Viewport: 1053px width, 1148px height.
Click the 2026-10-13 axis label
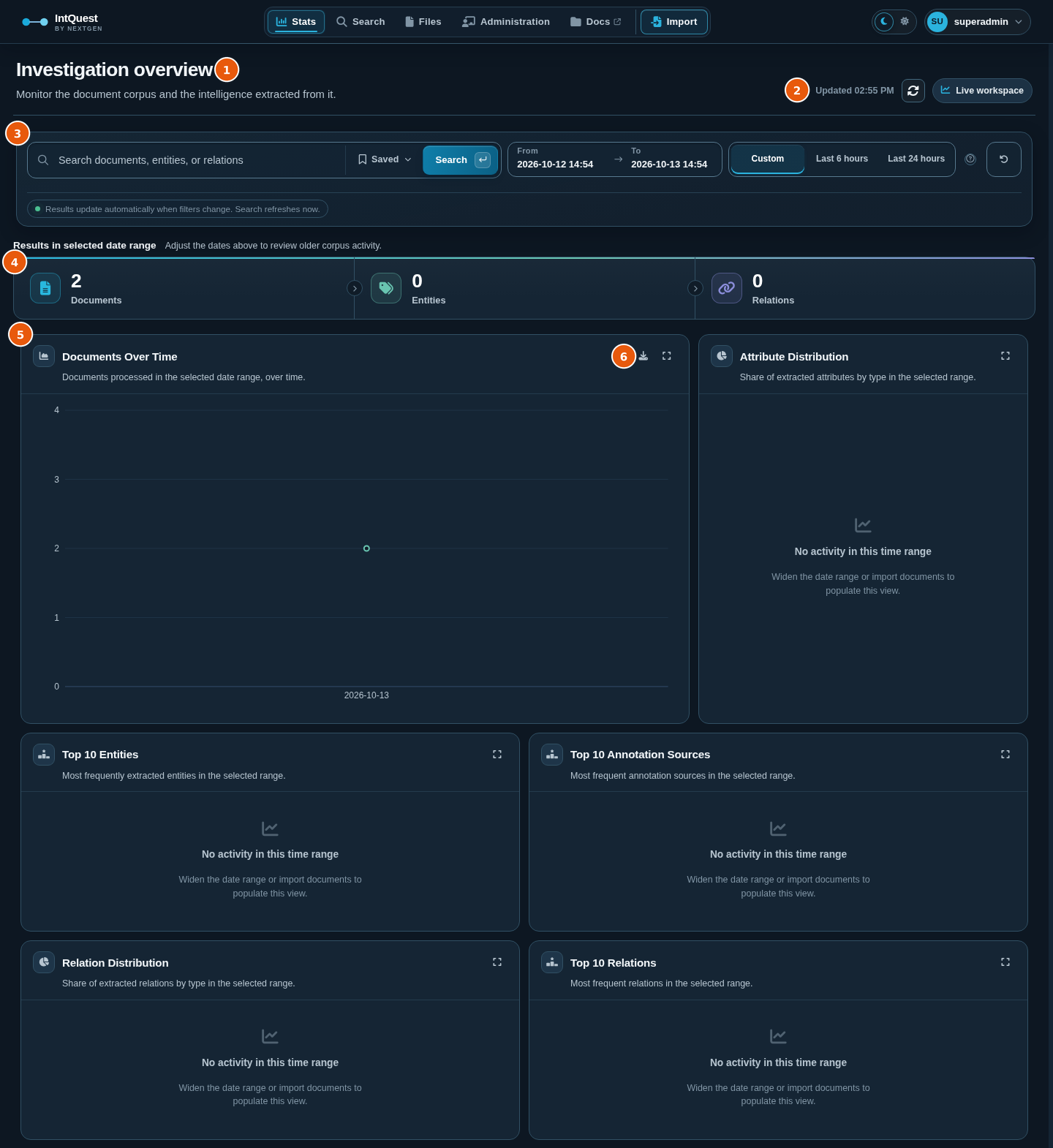click(366, 695)
